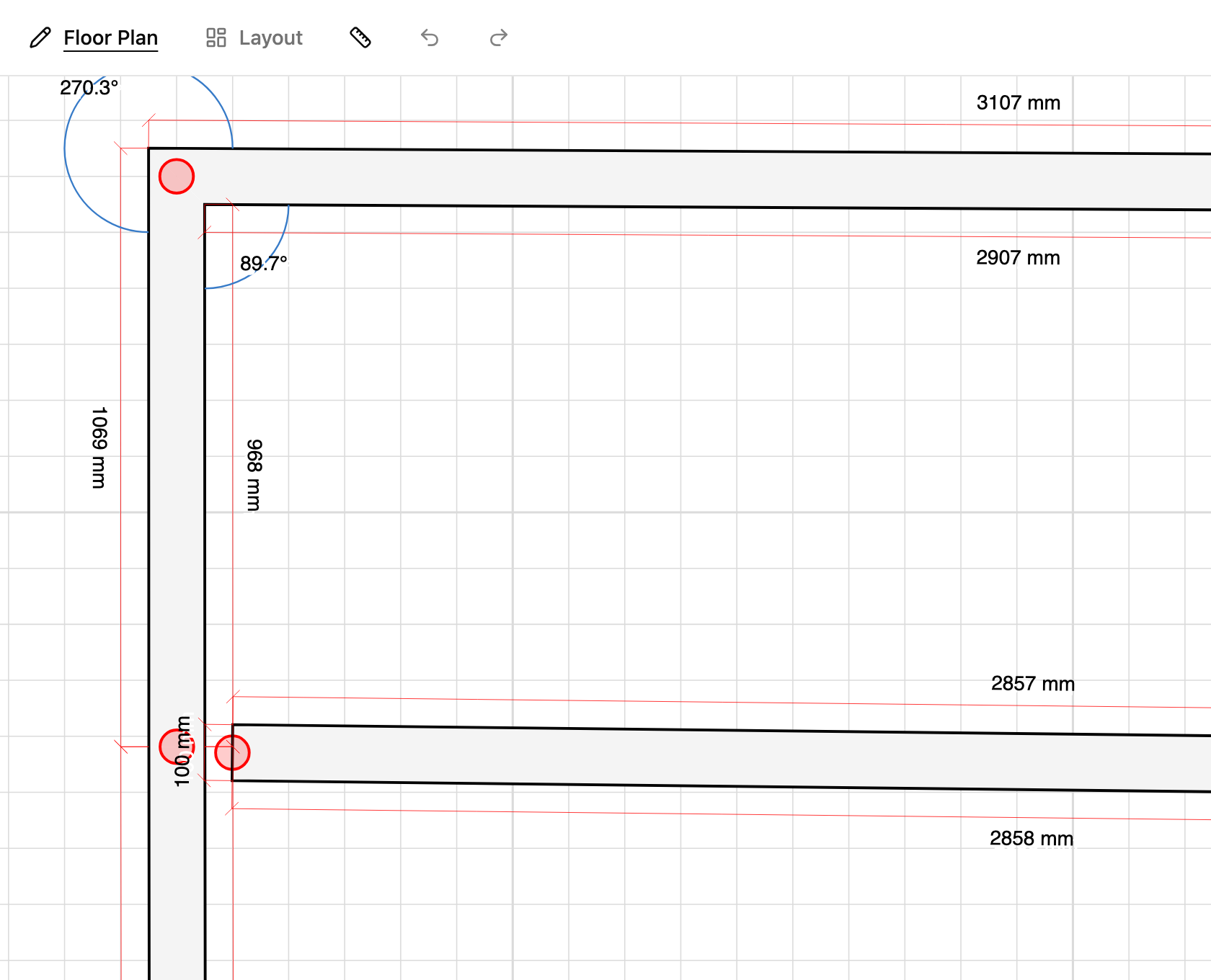The image size is (1211, 980).
Task: Click the grid icon beside Layout
Action: click(216, 37)
